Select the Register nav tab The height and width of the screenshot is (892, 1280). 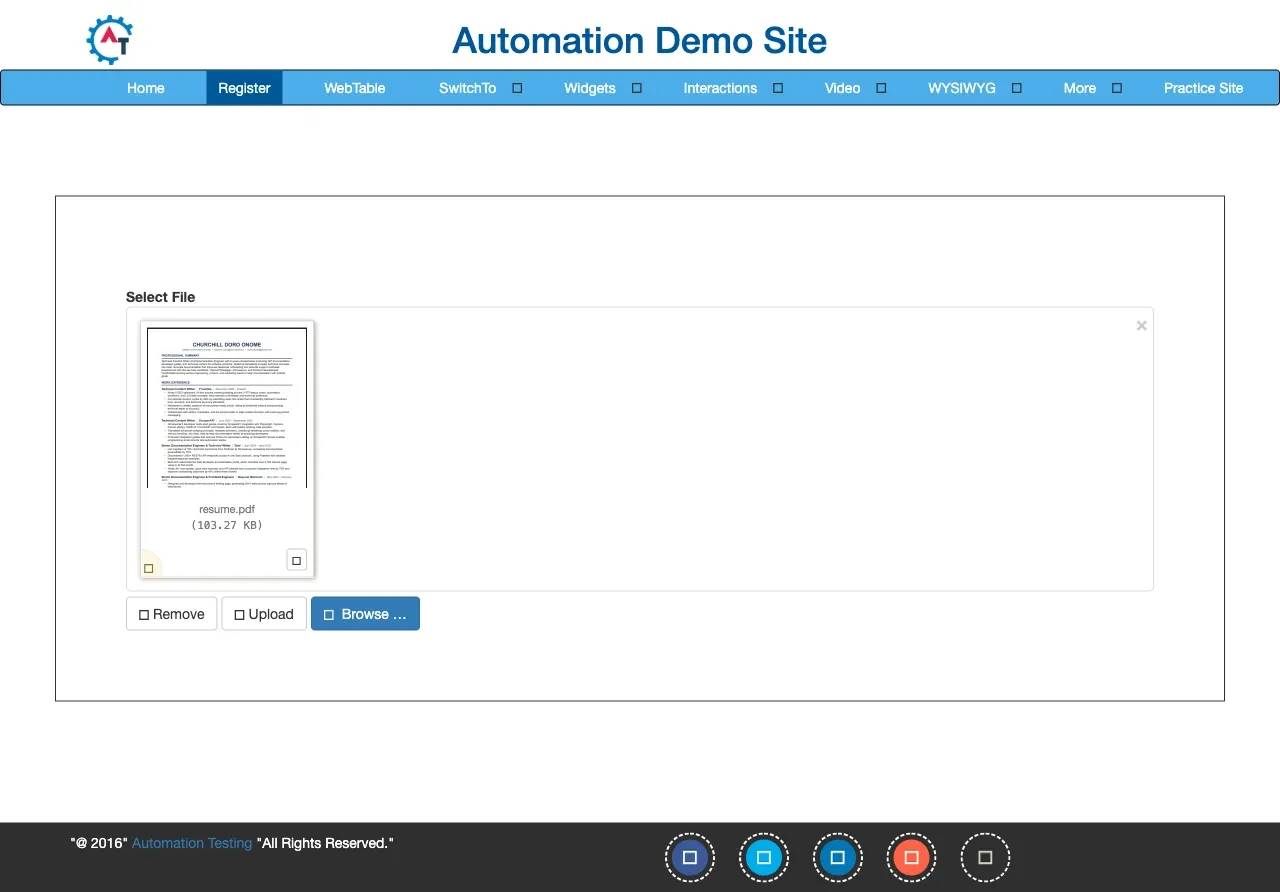tap(244, 88)
